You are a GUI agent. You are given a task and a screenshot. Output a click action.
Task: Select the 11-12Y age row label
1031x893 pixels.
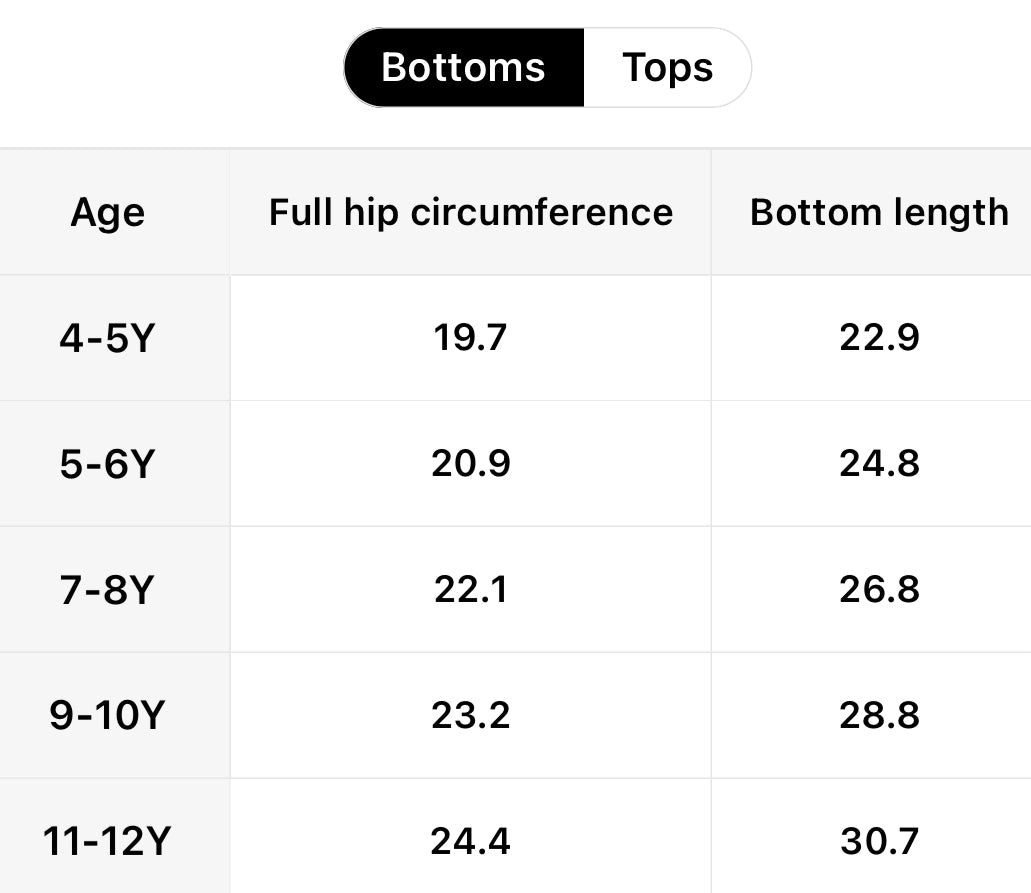click(x=107, y=842)
